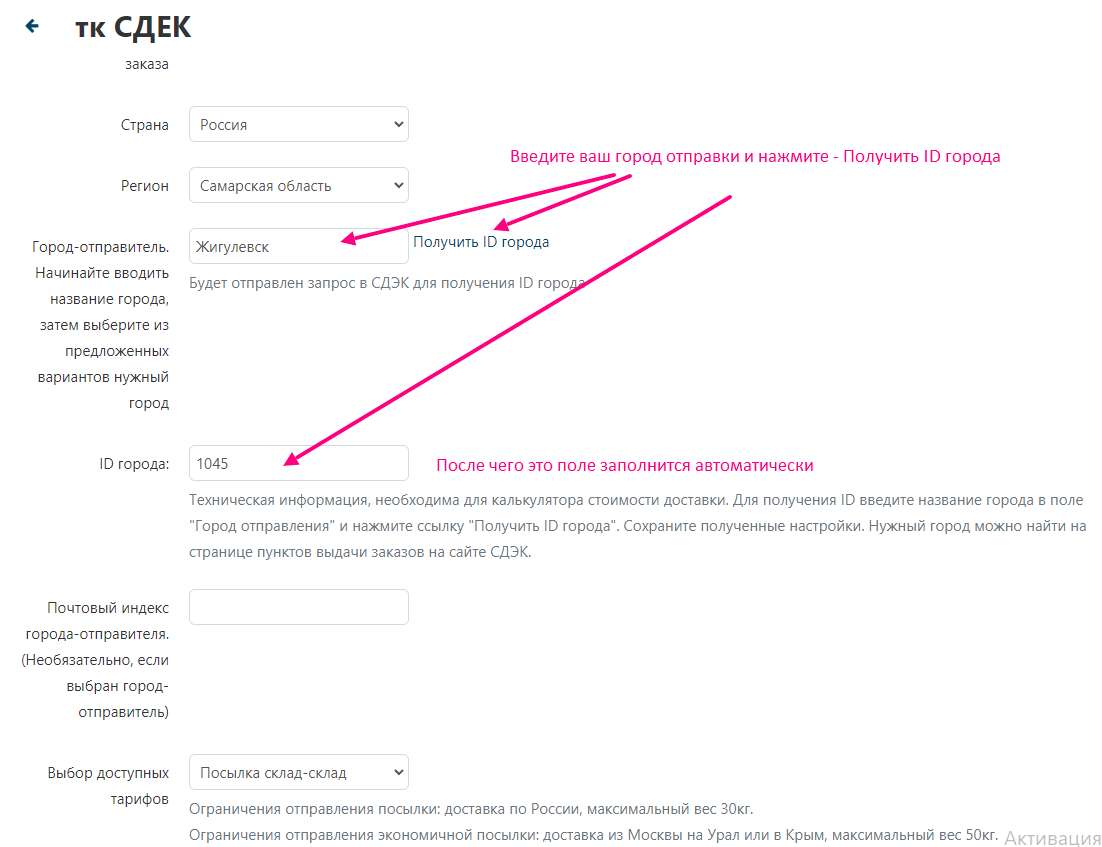Click the Получить ID города link
Image resolution: width=1102 pixels, height=847 pixels.
pos(481,242)
